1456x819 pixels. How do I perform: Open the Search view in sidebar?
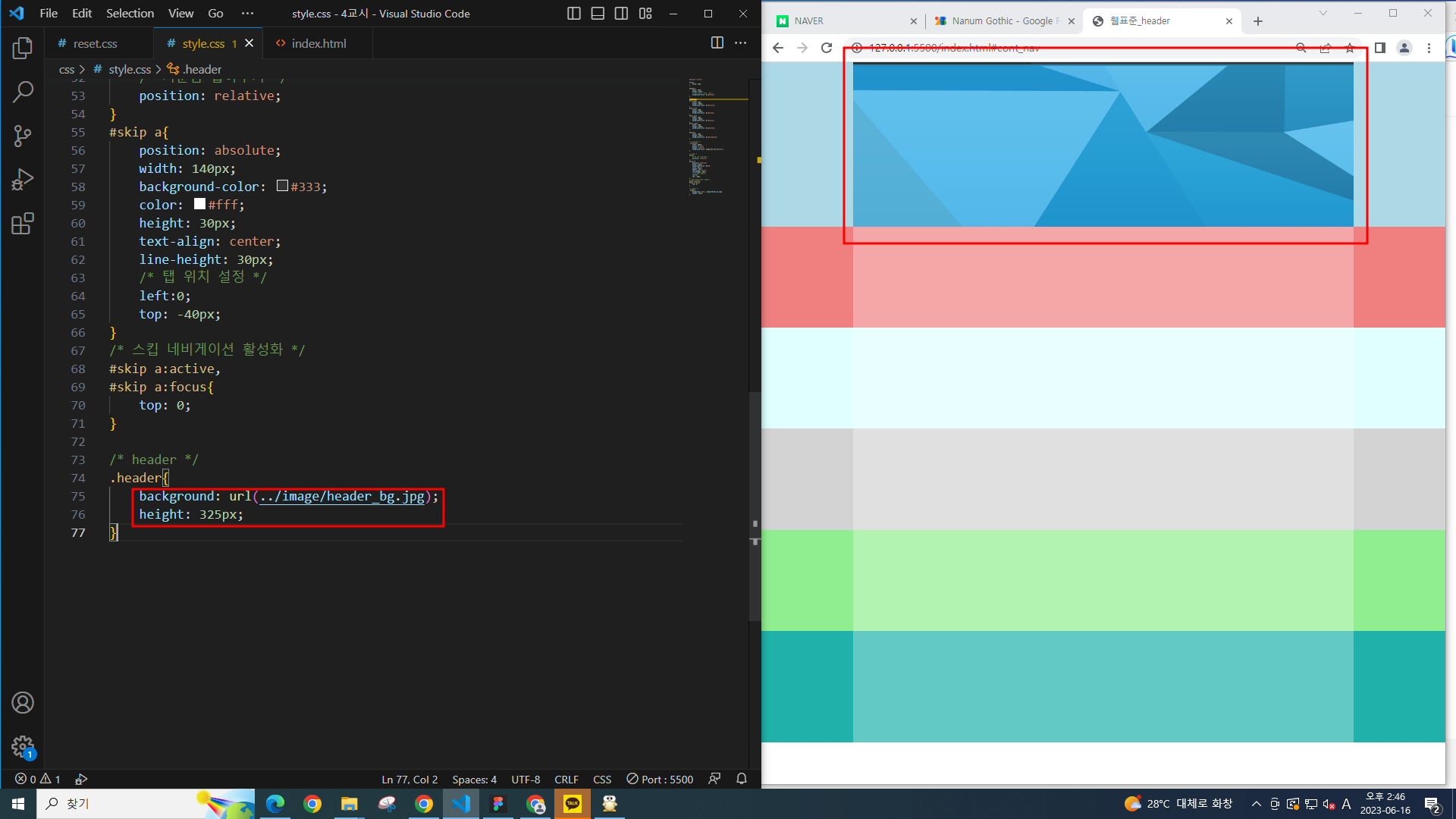23,93
